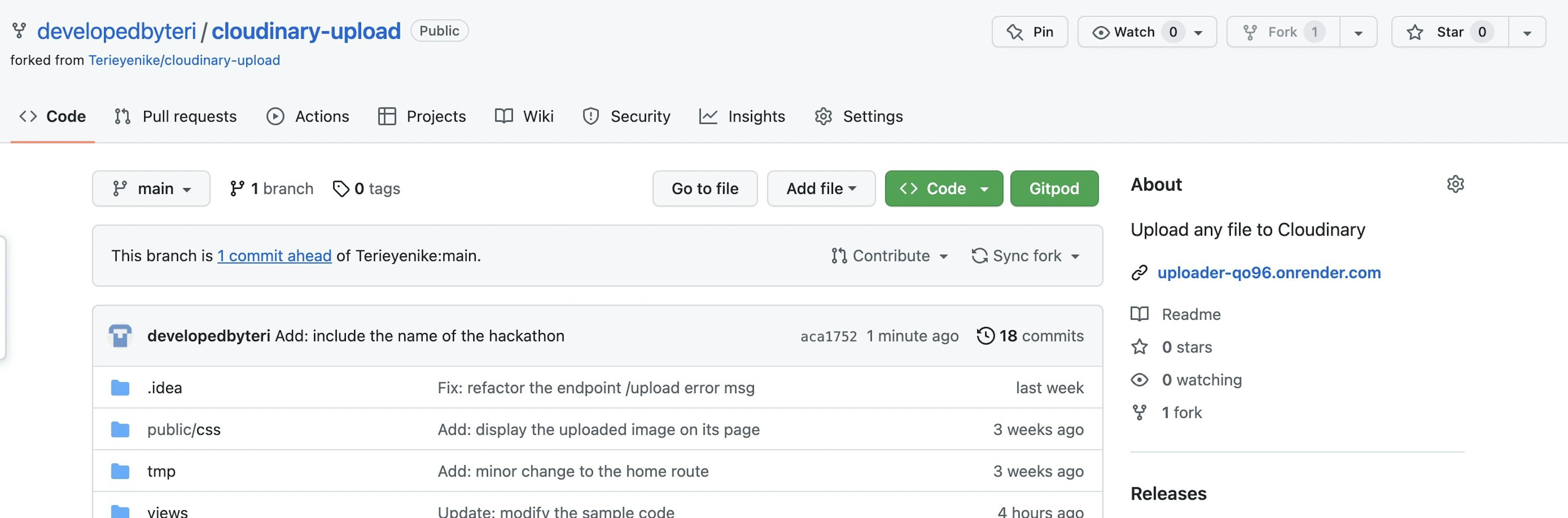Click the About section gear icon
The height and width of the screenshot is (518, 1568).
[x=1455, y=184]
